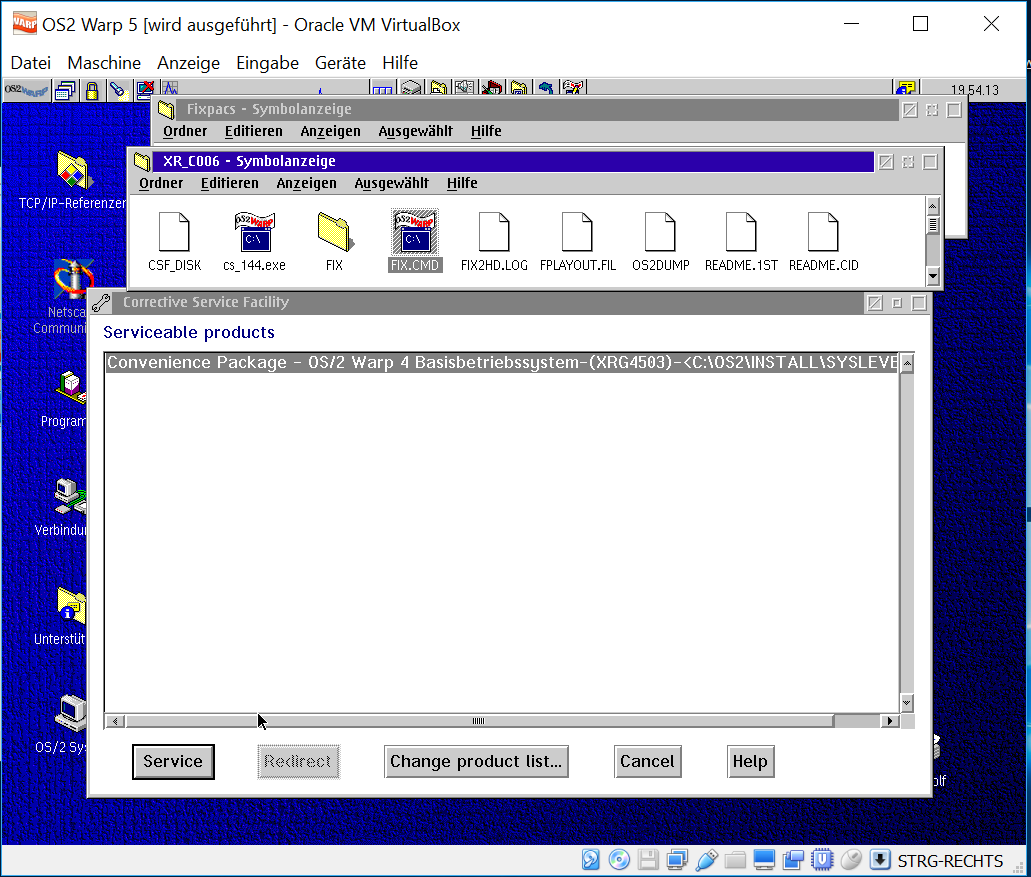Open the FIX folder icon

tap(335, 232)
